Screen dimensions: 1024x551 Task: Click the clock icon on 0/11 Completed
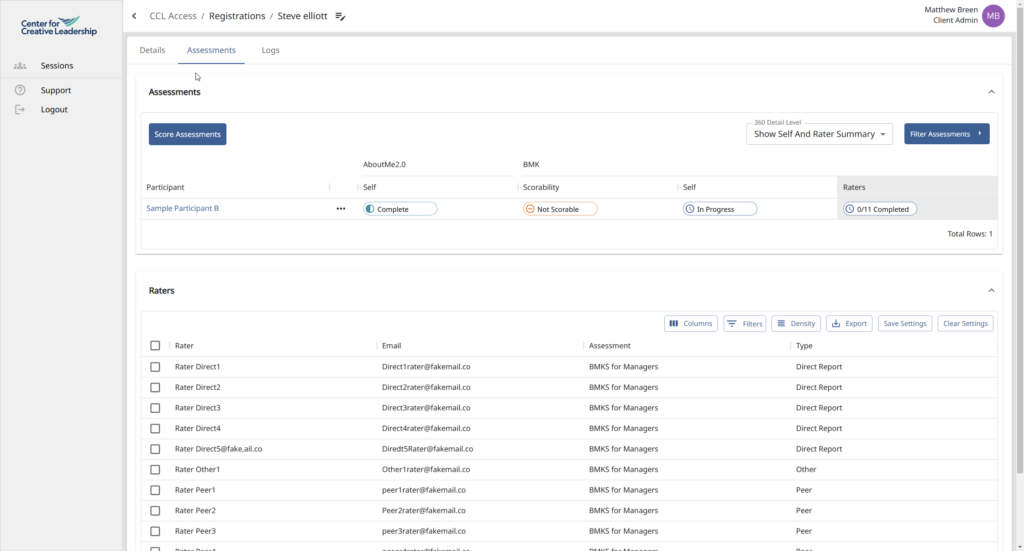coord(850,209)
